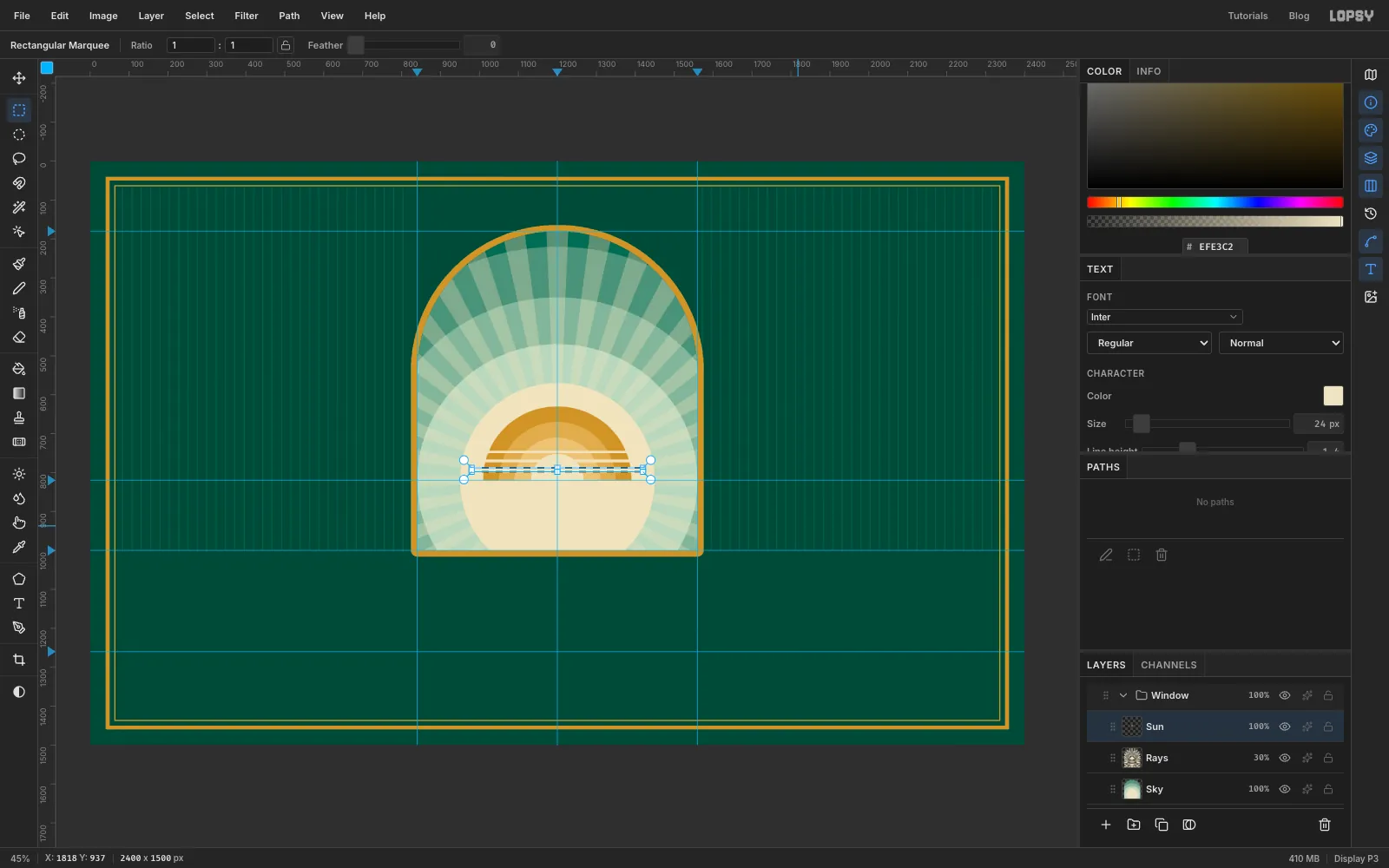Select the Lasso tool
The height and width of the screenshot is (868, 1389).
pos(19,159)
